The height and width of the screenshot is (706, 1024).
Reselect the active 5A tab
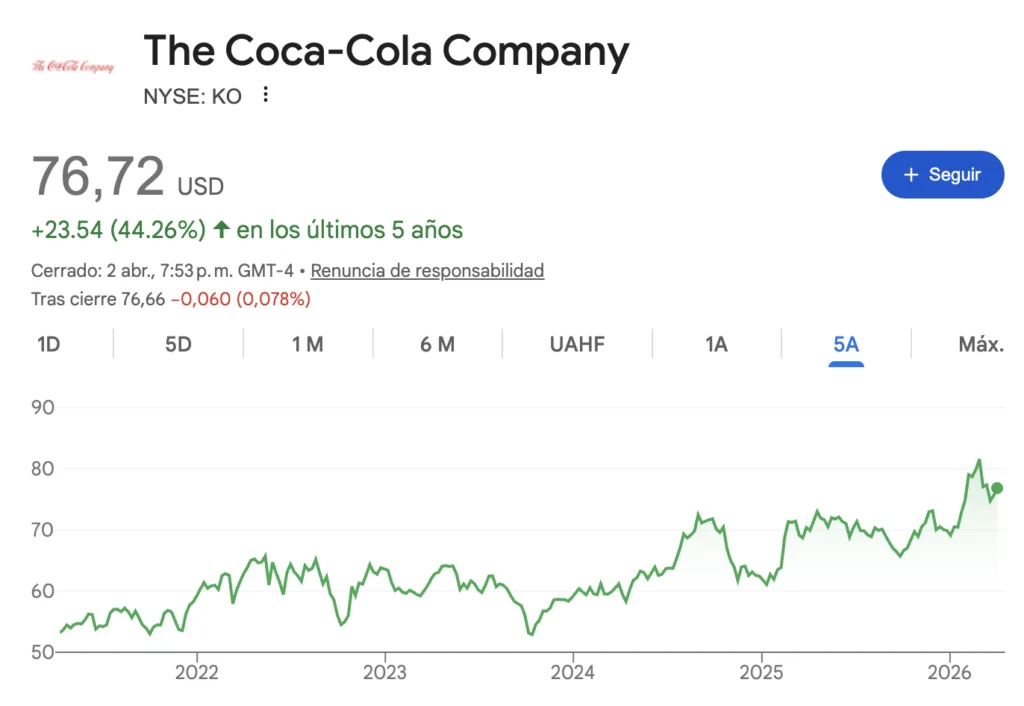pos(846,344)
